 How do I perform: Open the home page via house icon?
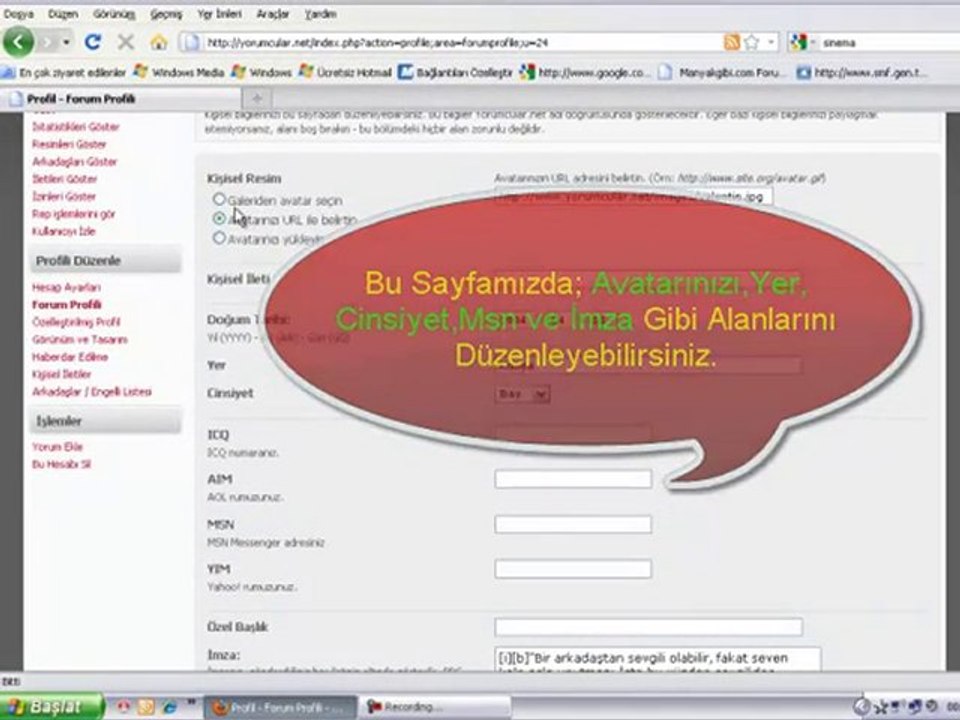[159, 42]
